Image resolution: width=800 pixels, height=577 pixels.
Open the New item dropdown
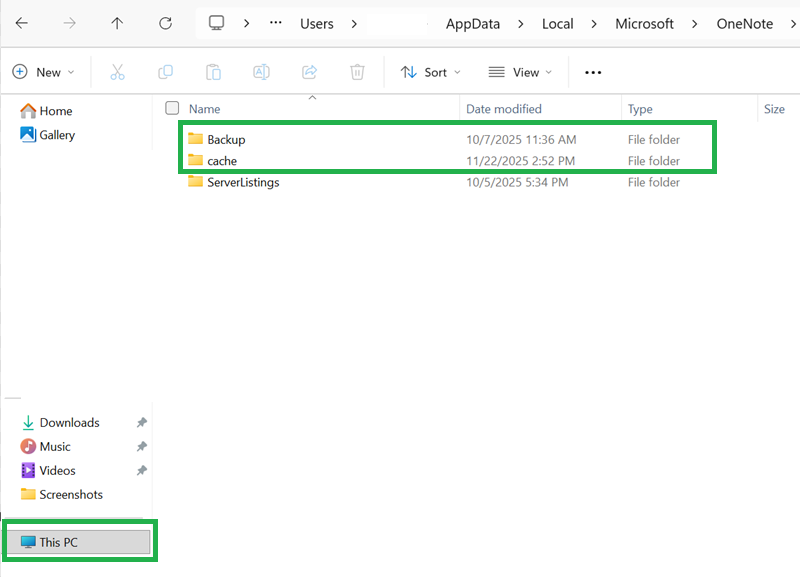[43, 72]
